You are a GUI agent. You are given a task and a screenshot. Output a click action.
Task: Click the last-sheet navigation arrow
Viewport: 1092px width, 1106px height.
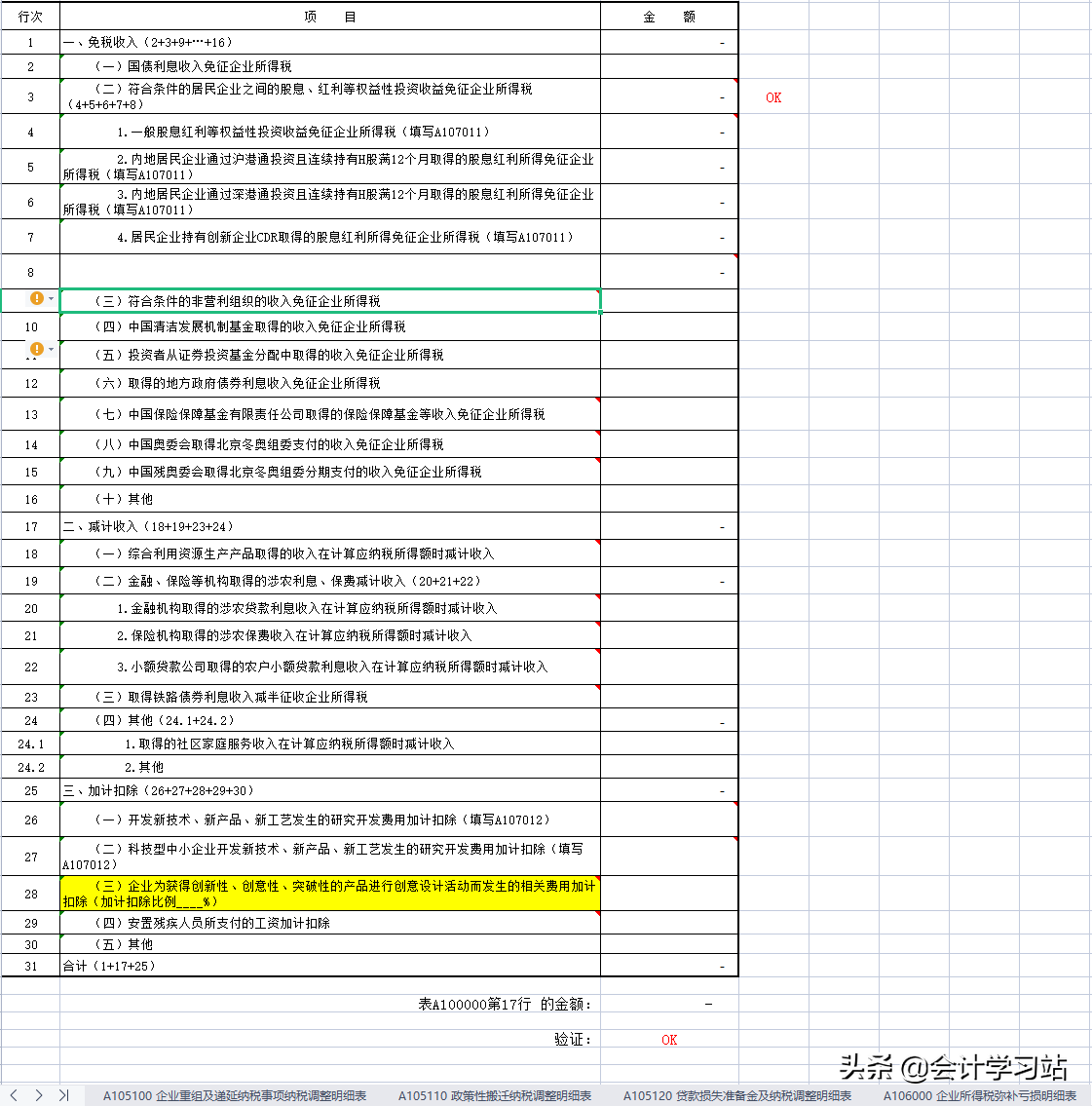pos(64,1095)
